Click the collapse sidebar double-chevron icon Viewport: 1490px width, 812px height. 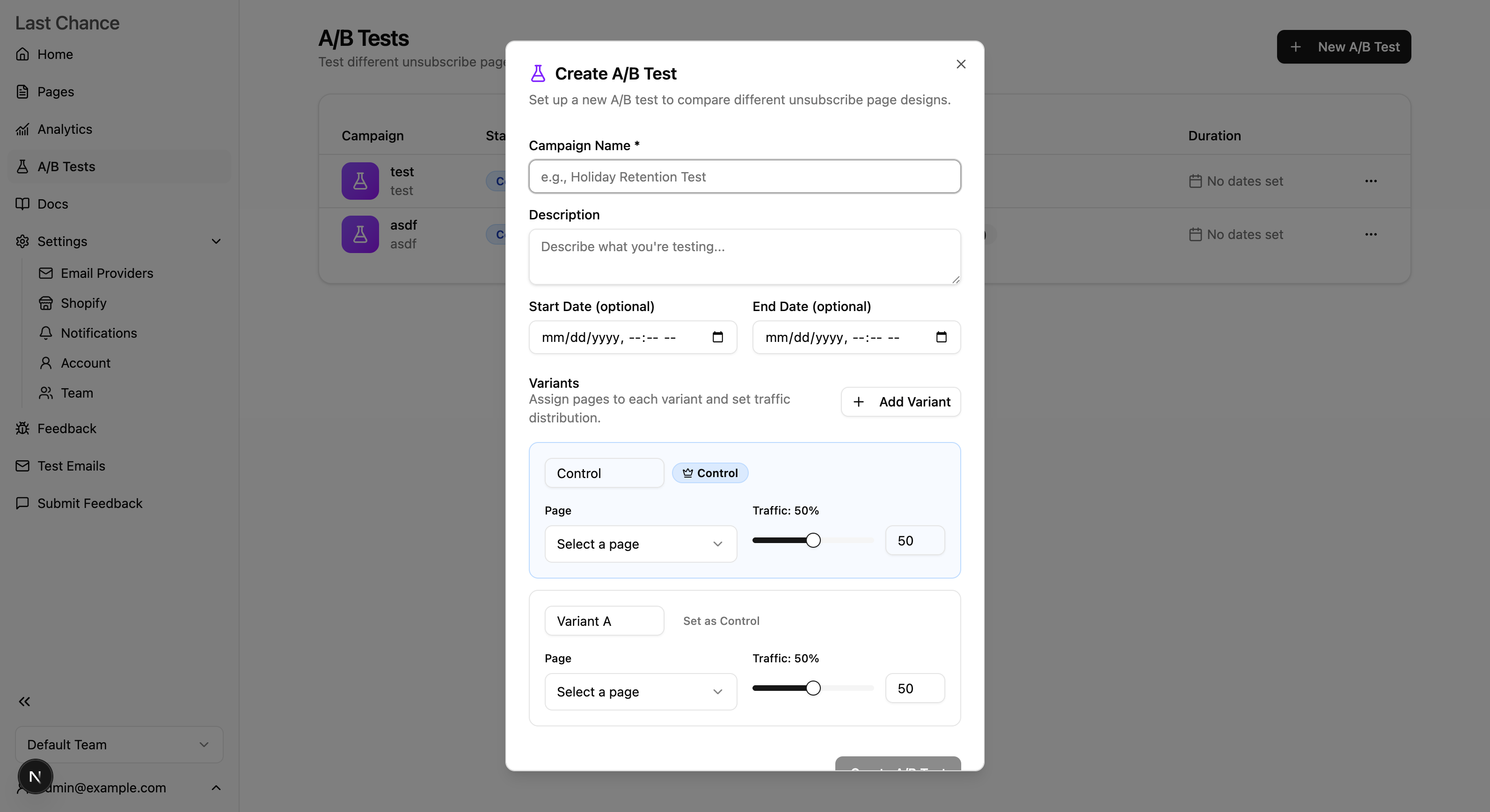[24, 702]
